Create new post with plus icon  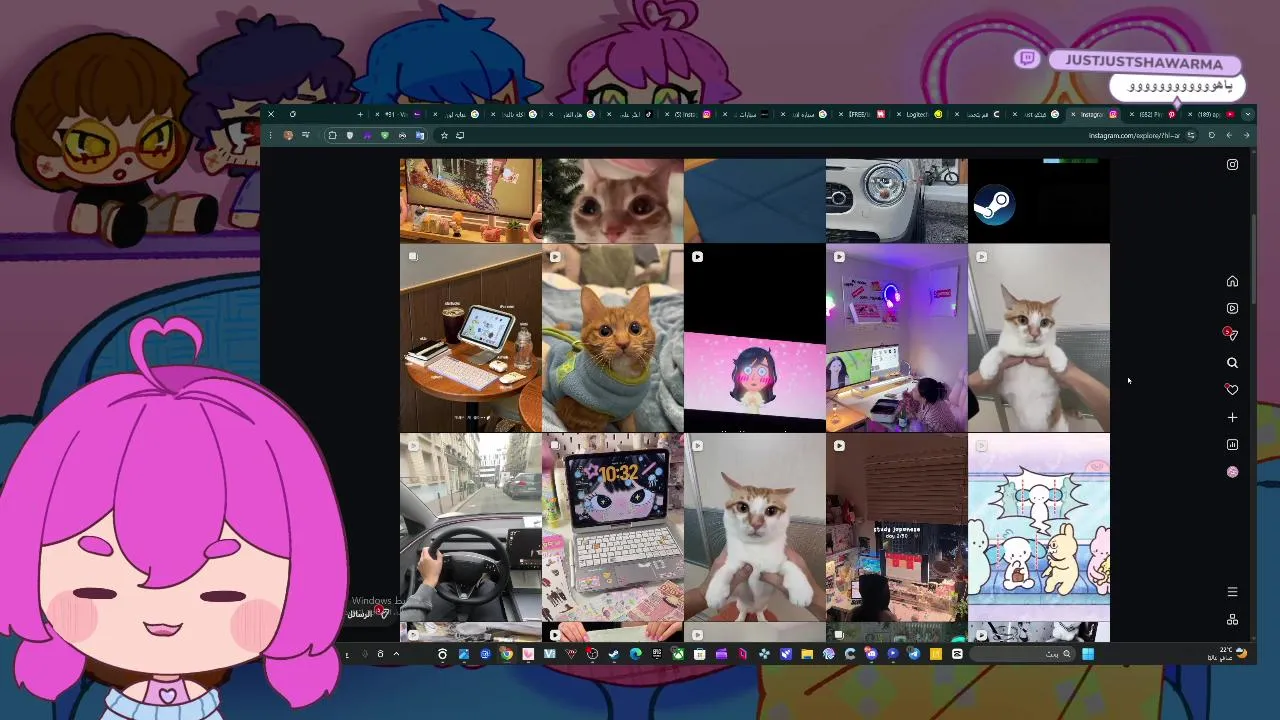[1232, 417]
